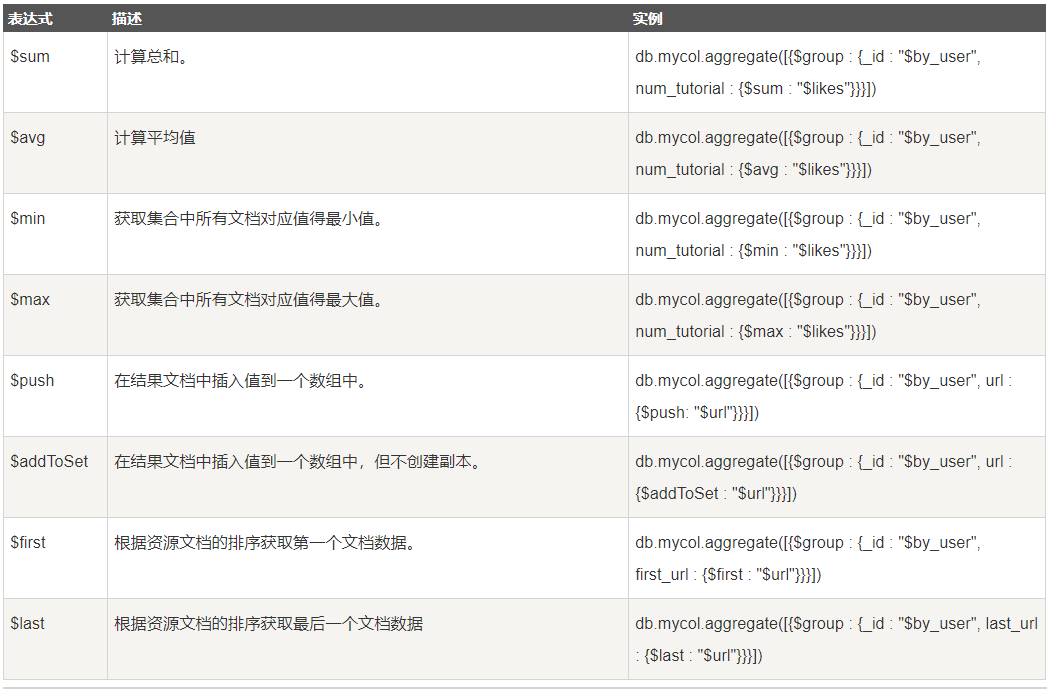Screen dimensions: 1057x693
Task: Click the example code containing {$sum : "$likes"}
Action: click(808, 72)
